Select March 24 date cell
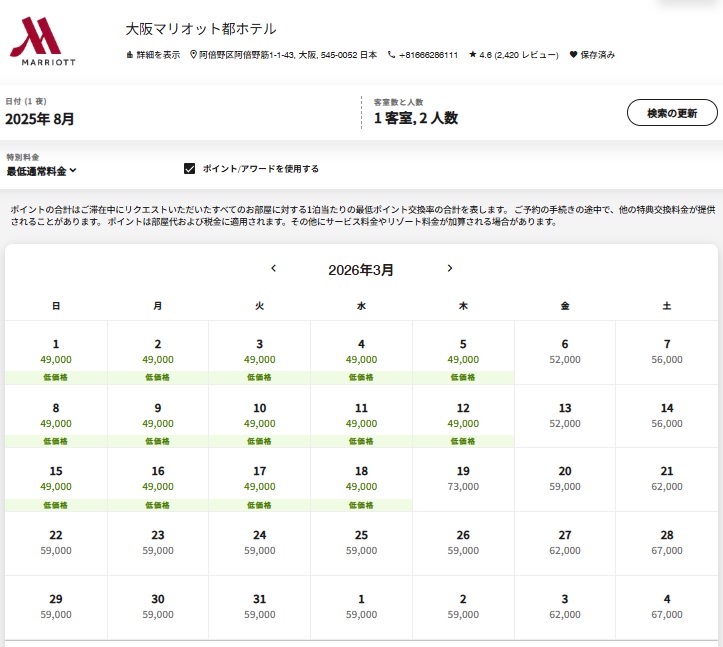Image resolution: width=723 pixels, height=647 pixels. (x=260, y=543)
